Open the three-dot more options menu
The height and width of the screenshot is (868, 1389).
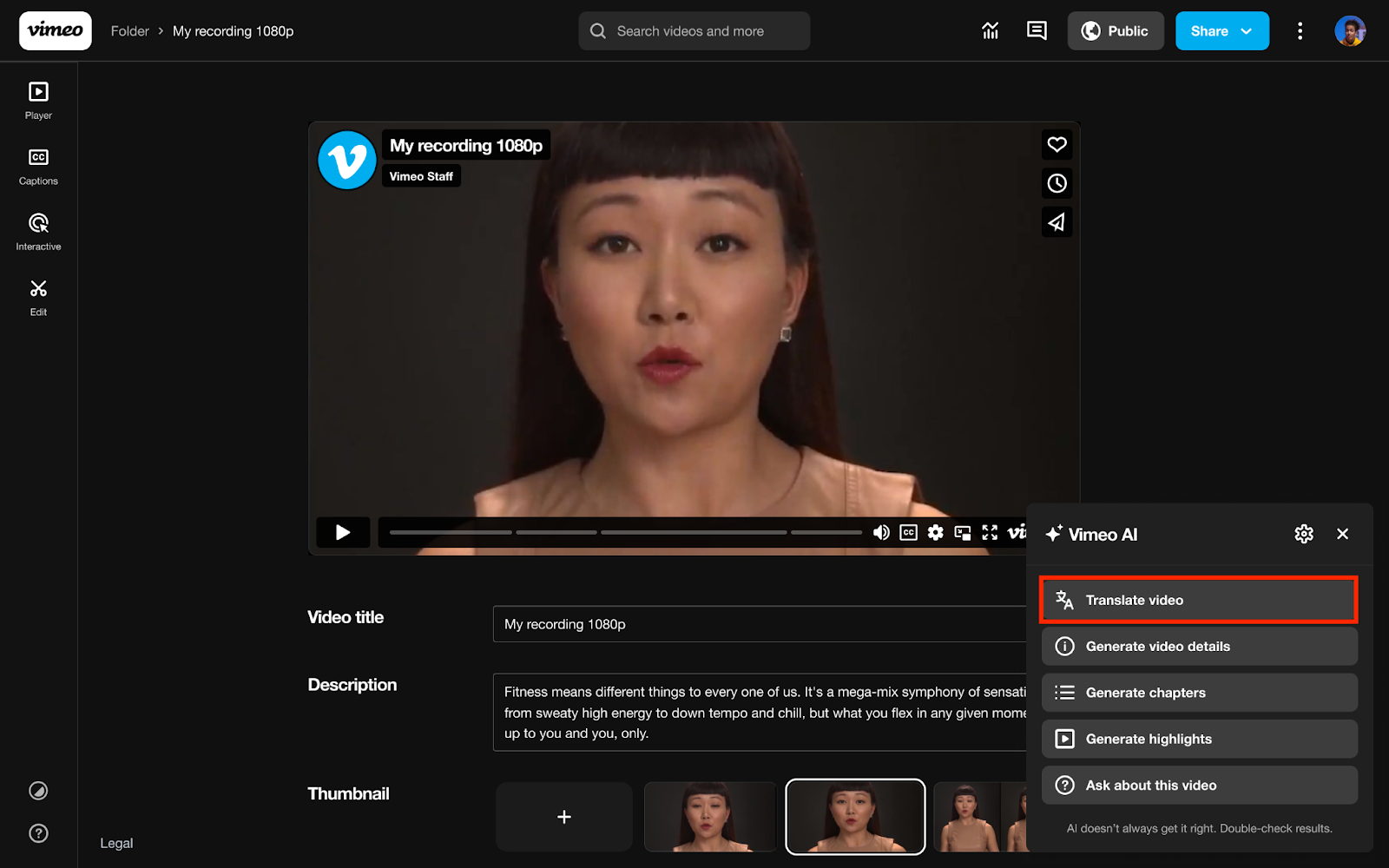click(x=1300, y=31)
